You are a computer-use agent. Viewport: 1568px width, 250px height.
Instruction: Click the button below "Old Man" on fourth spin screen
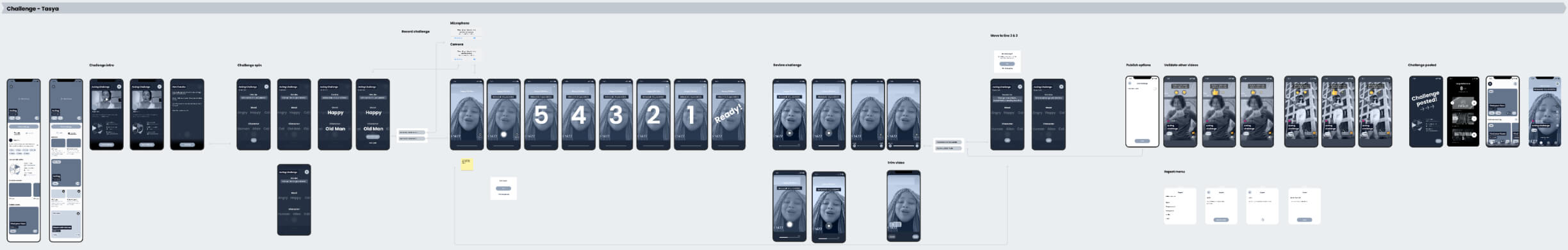373,137
